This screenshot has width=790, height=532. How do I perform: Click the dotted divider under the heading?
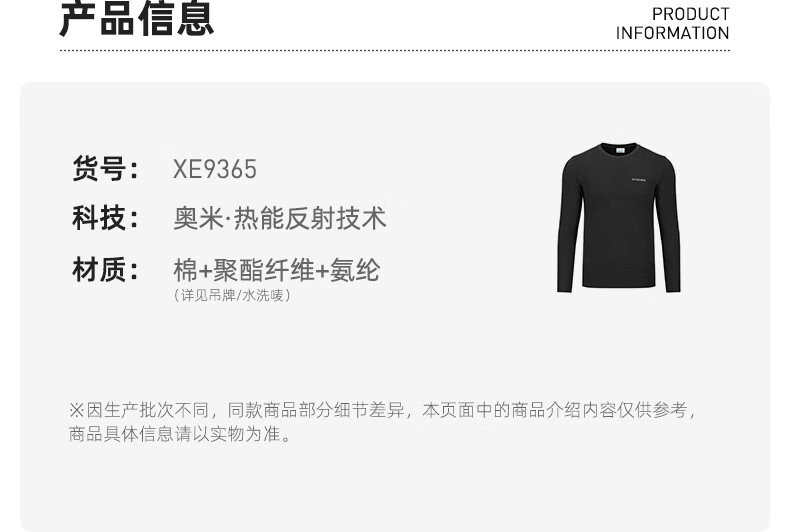click(394, 50)
